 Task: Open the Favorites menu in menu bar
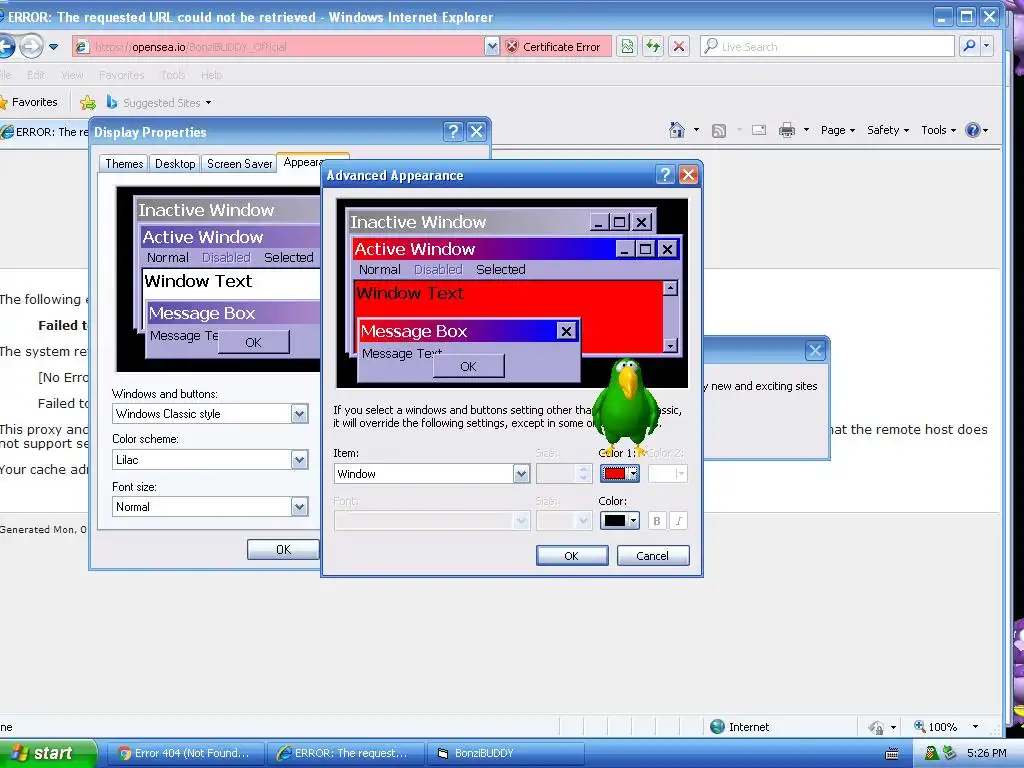pyautogui.click(x=121, y=75)
